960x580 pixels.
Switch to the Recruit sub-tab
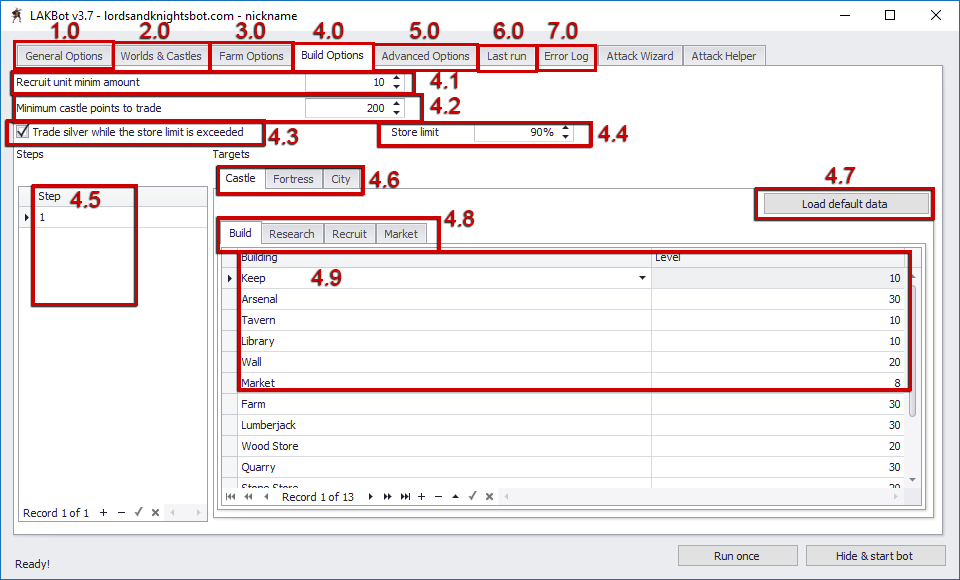point(350,234)
